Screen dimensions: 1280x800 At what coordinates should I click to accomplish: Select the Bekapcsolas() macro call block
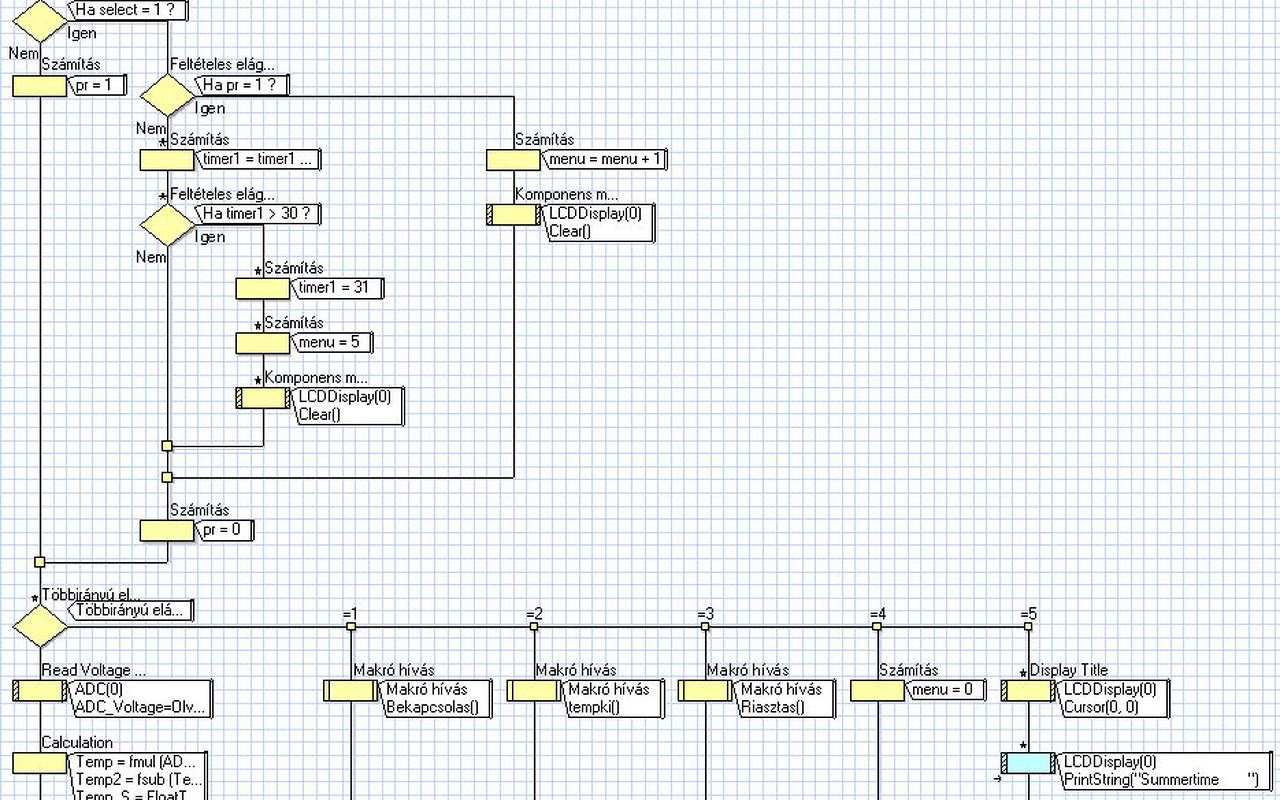[x=352, y=691]
